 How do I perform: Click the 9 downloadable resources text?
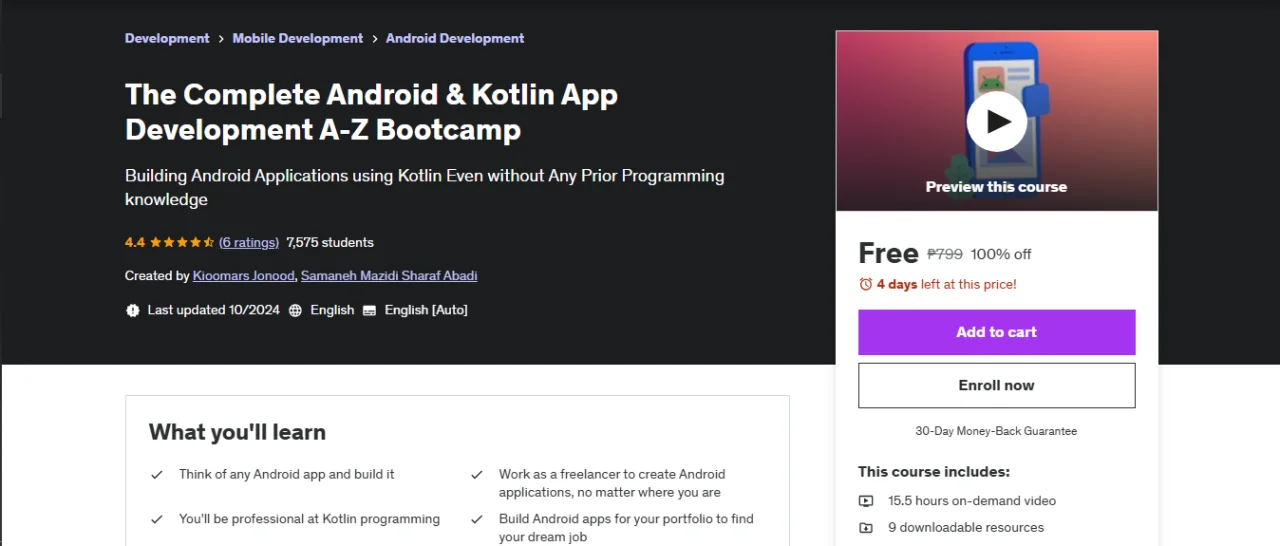966,528
